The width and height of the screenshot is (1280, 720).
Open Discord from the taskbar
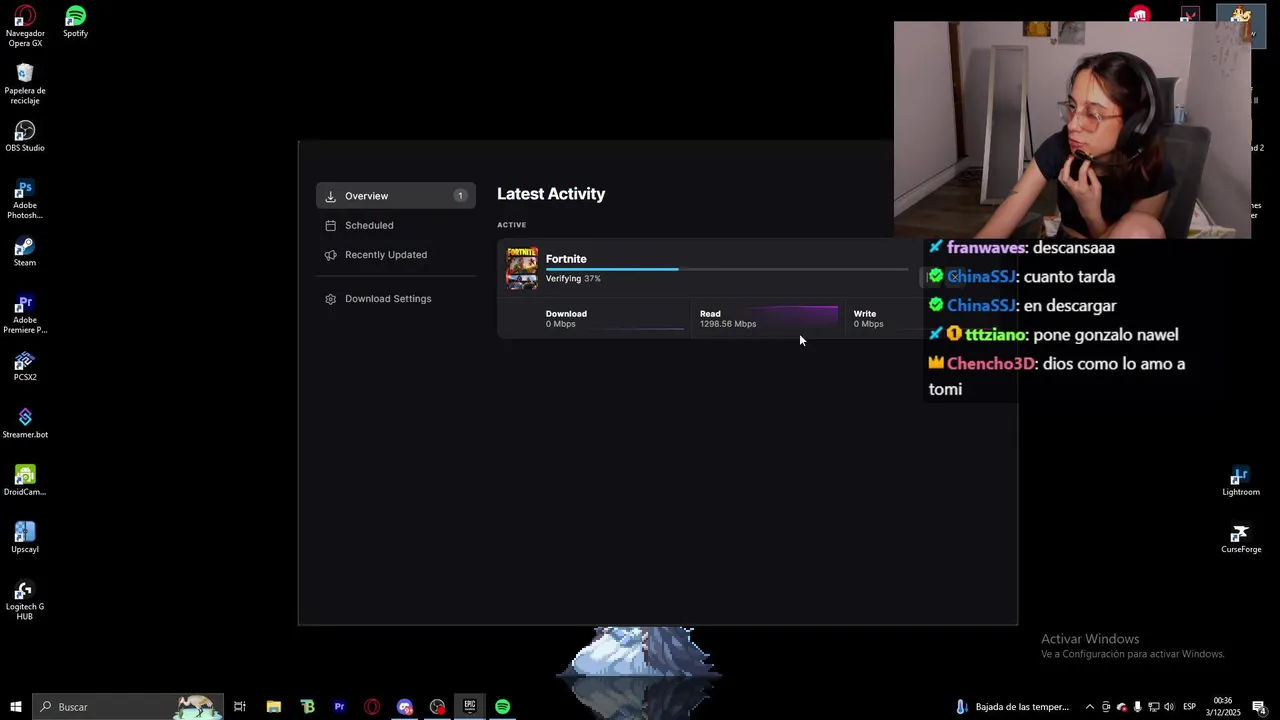(x=405, y=707)
